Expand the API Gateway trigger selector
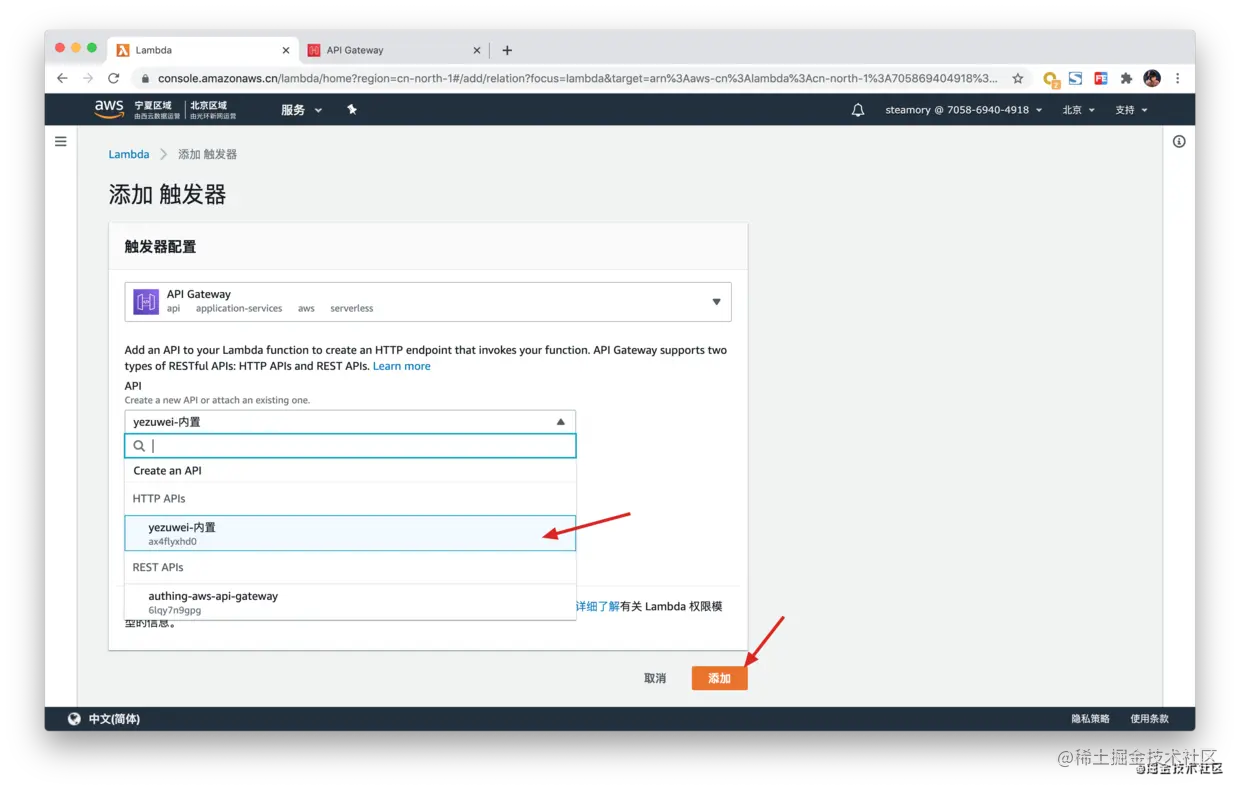Screen dimensions: 1240x790 428,301
